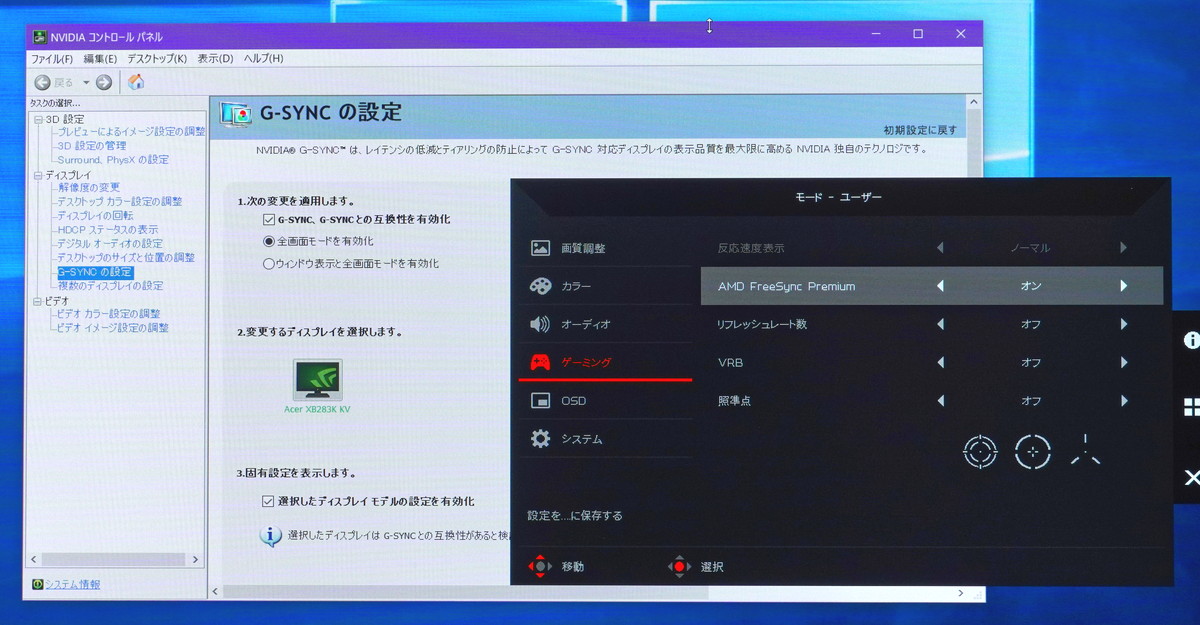Select プレビューによるイメージ設定の調整 in the task tree

131,132
